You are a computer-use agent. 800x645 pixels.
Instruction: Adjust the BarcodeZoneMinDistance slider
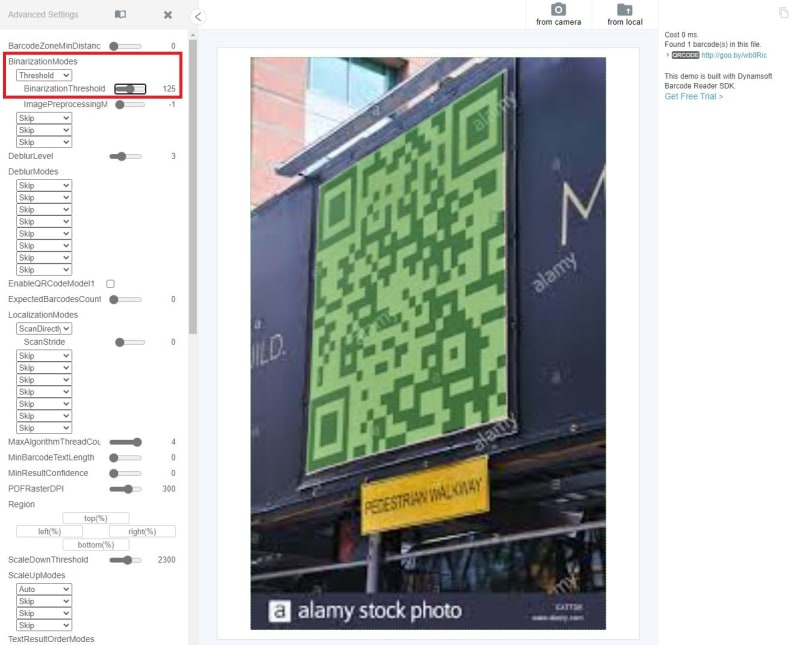pyautogui.click(x=126, y=46)
